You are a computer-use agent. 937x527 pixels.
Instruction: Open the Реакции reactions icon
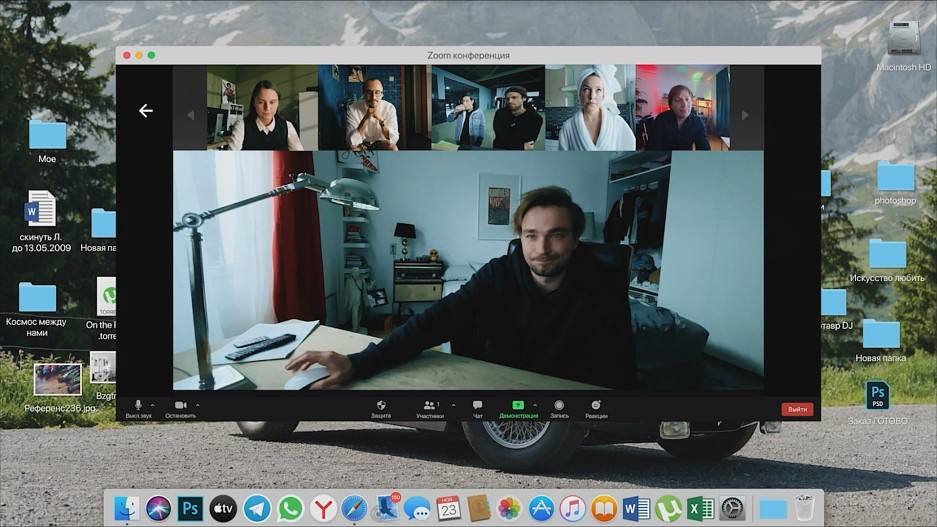(596, 406)
